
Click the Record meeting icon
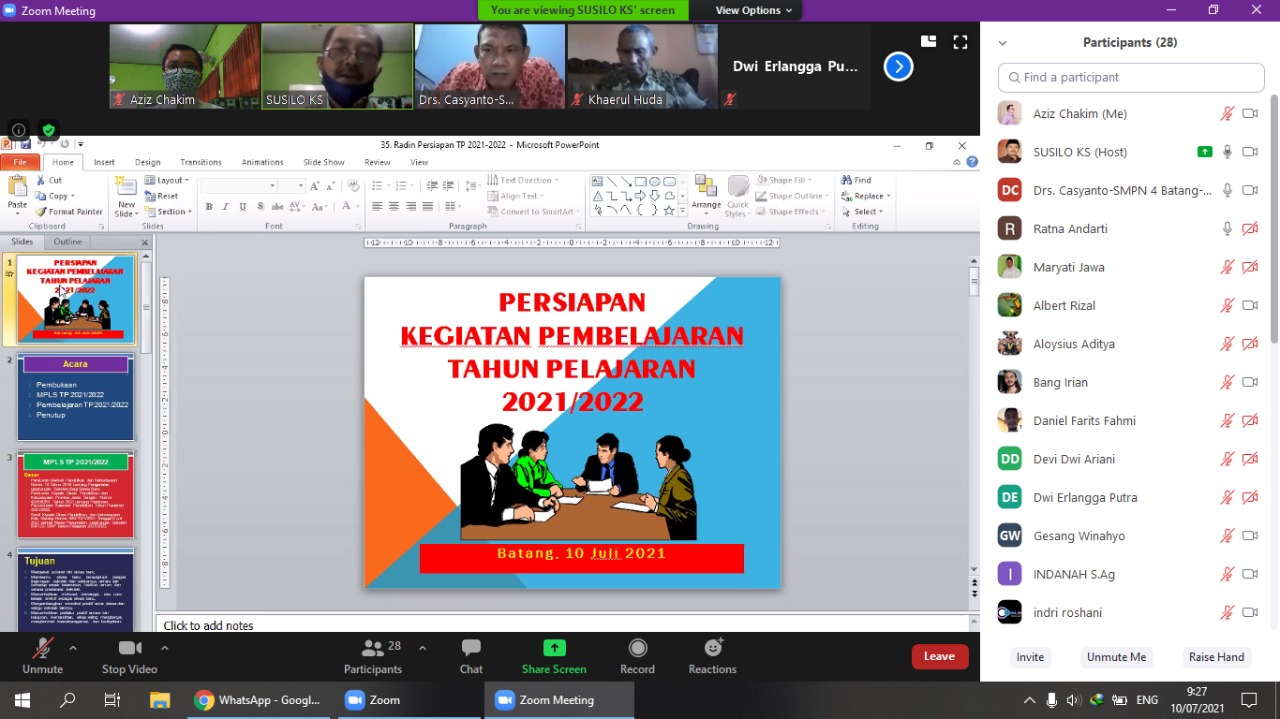coord(637,648)
